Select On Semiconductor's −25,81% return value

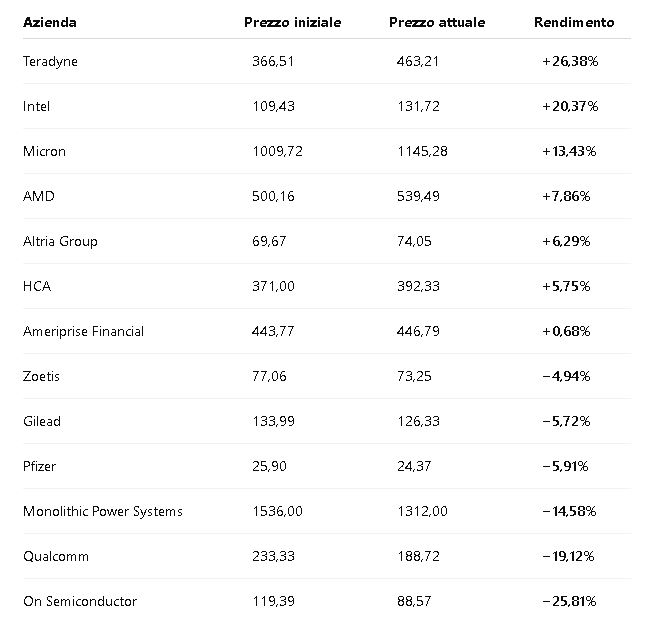569,602
